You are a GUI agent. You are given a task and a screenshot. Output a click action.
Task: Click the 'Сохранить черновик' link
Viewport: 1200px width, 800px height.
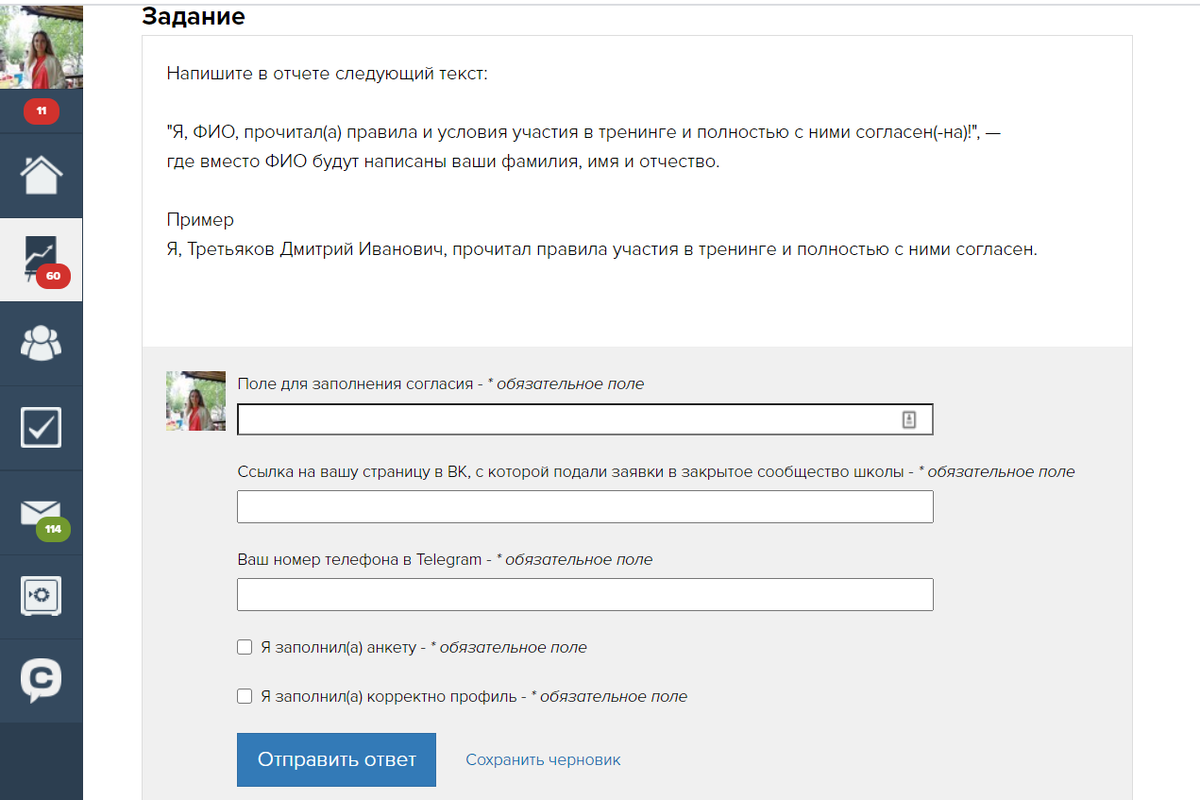coord(543,760)
